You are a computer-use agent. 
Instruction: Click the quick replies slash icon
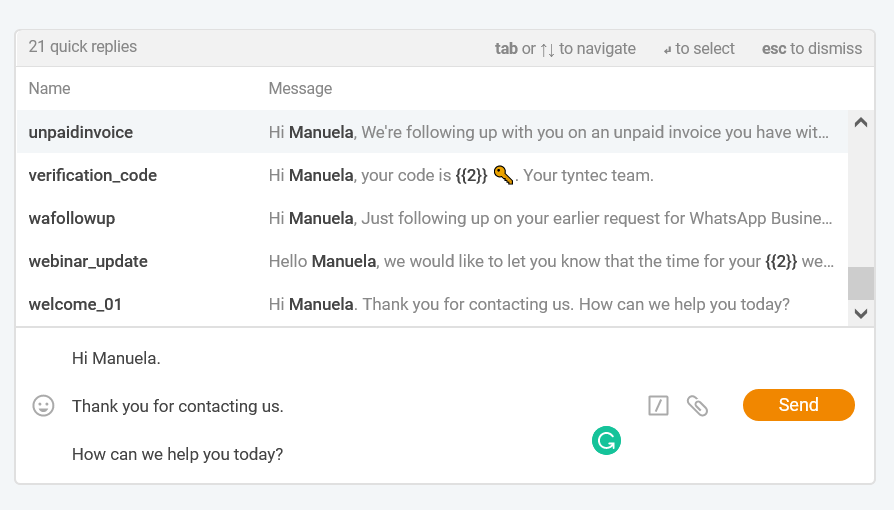coord(658,406)
